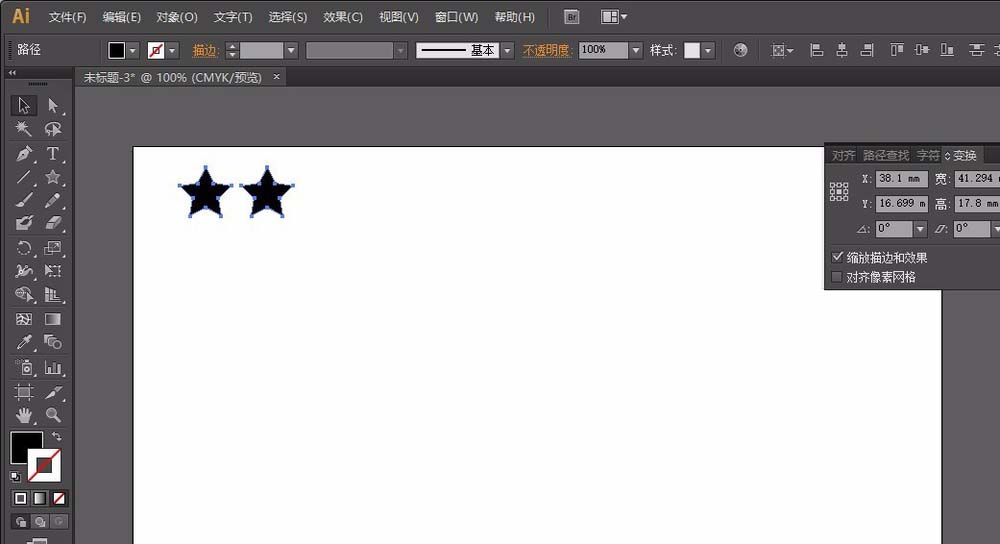Open the 基本 brush definition dropdown
This screenshot has height=544, width=1000.
pos(508,50)
